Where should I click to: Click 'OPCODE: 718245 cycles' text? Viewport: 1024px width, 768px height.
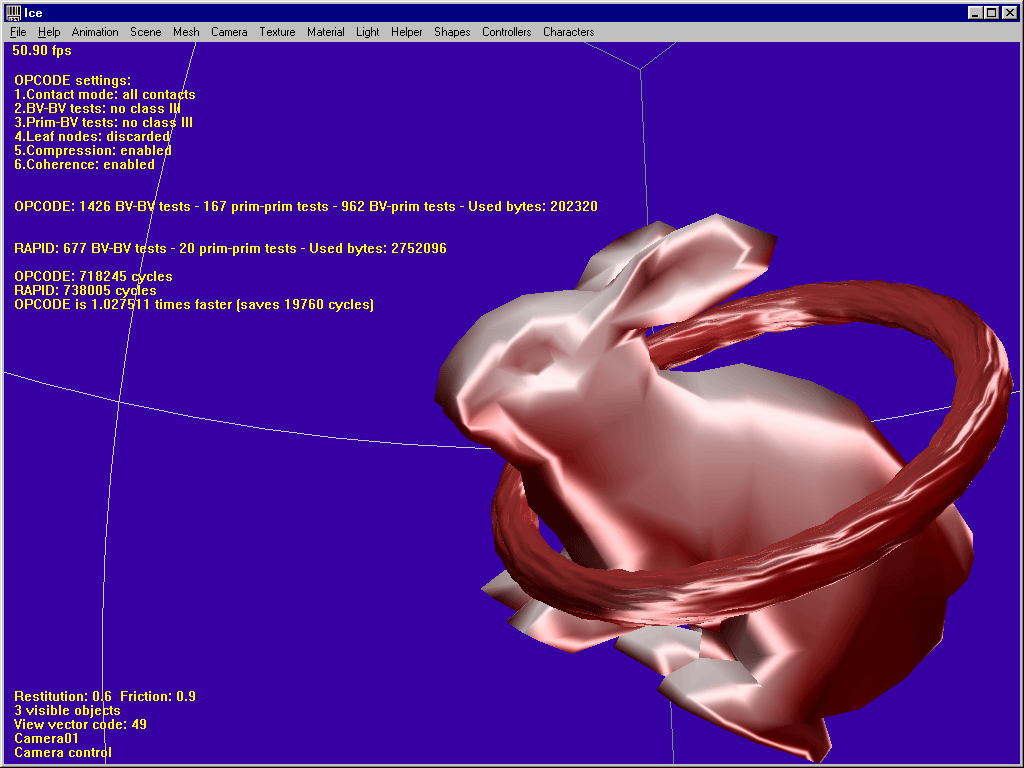[93, 276]
